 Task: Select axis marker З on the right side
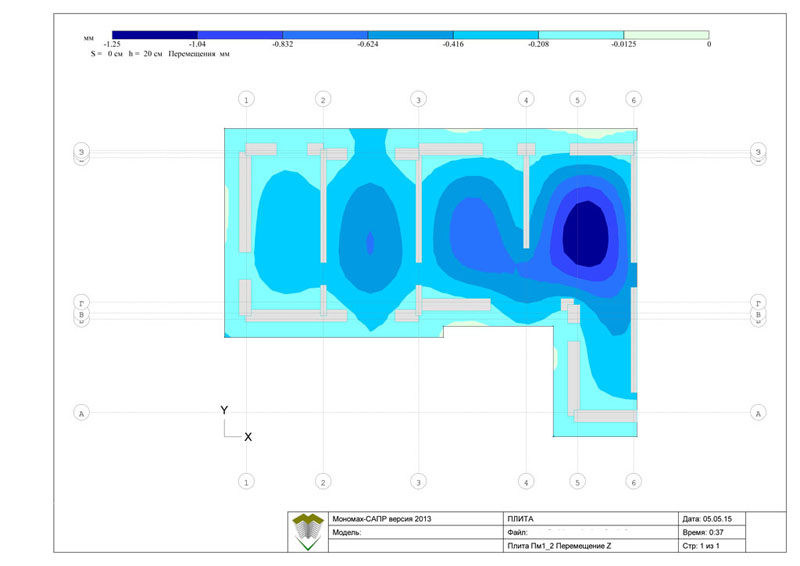click(758, 151)
